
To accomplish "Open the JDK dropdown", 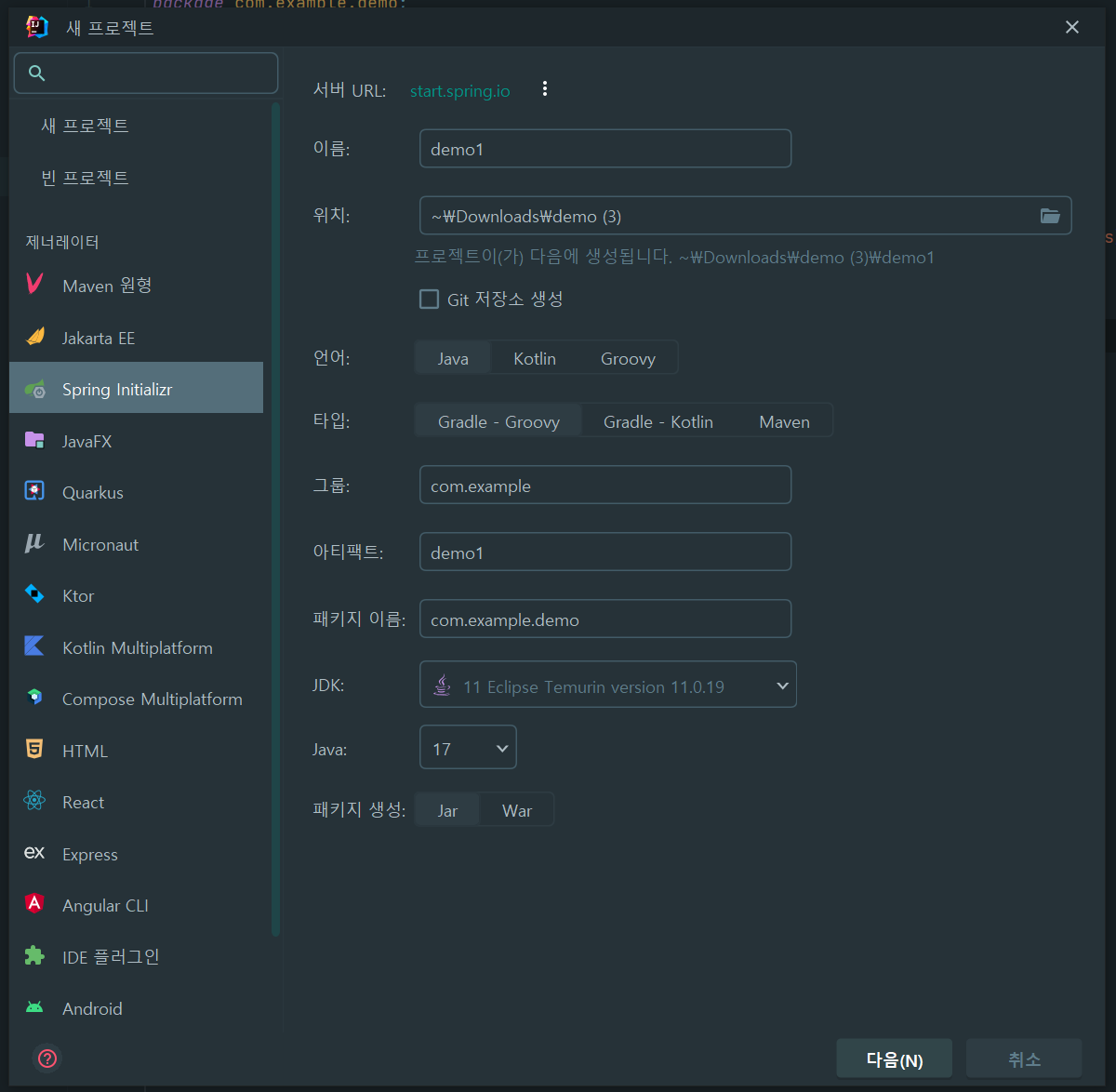I will click(x=608, y=685).
